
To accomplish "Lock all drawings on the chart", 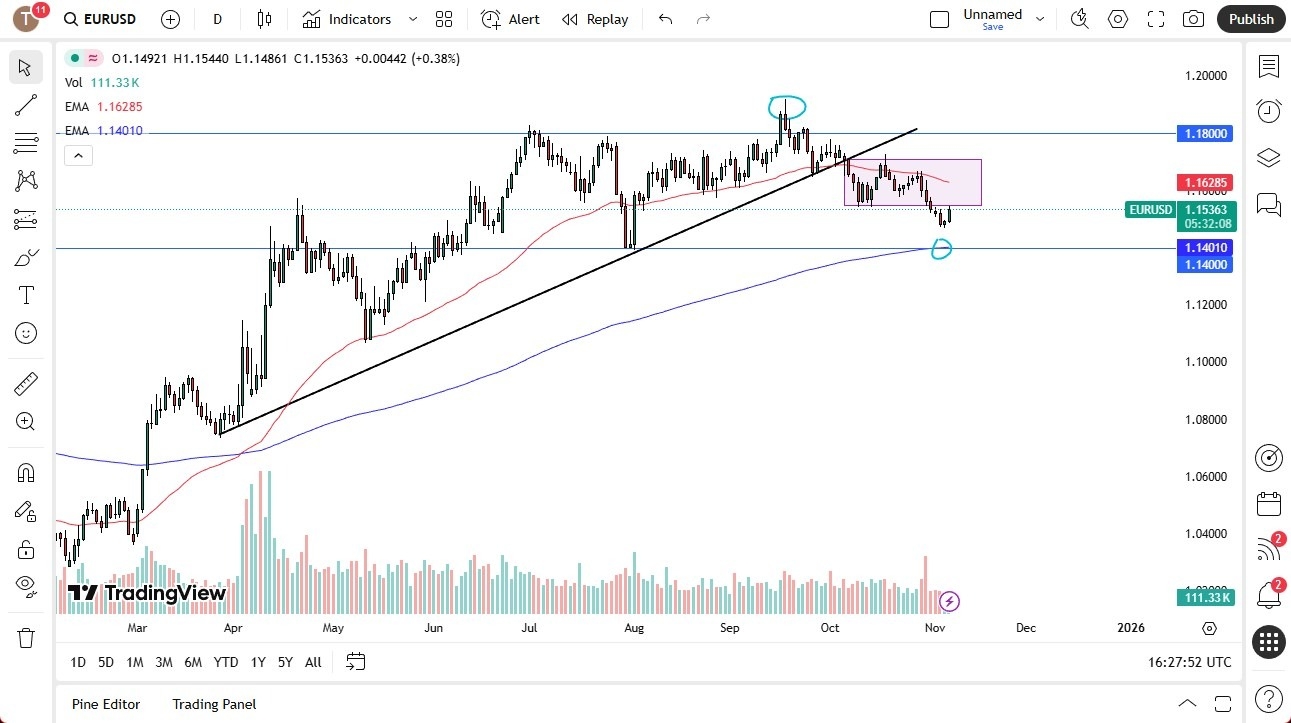I will click(x=25, y=548).
